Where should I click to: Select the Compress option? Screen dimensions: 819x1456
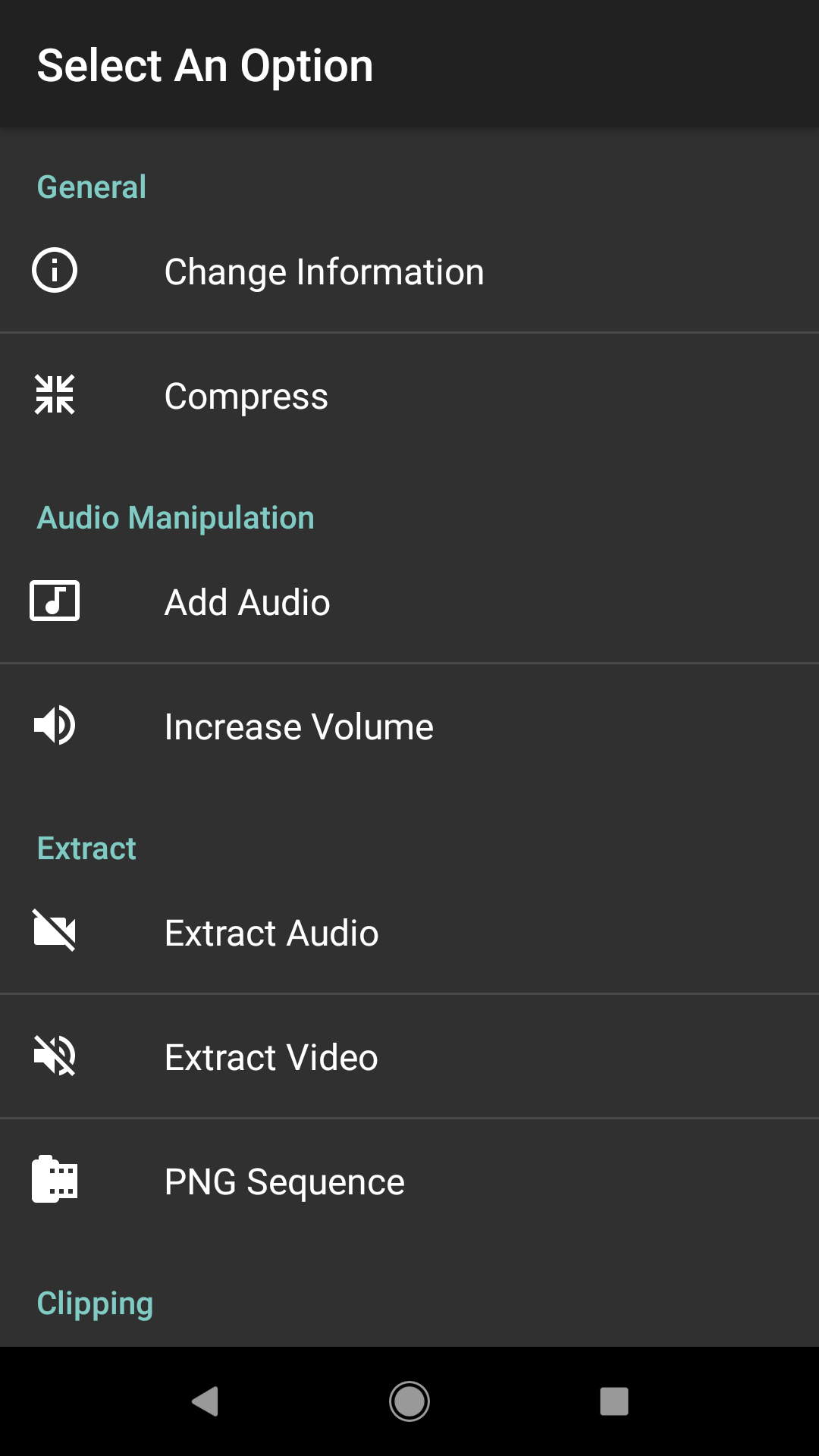tap(409, 395)
